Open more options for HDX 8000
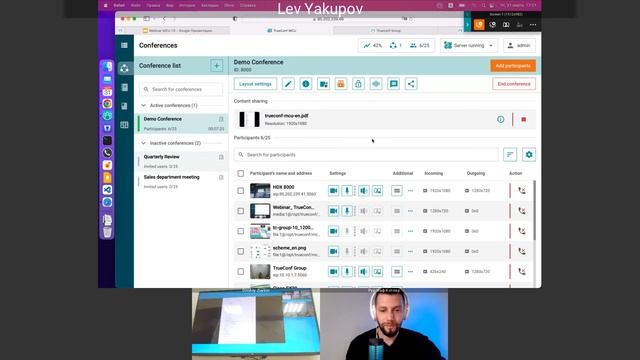The image size is (640, 360). tap(410, 191)
